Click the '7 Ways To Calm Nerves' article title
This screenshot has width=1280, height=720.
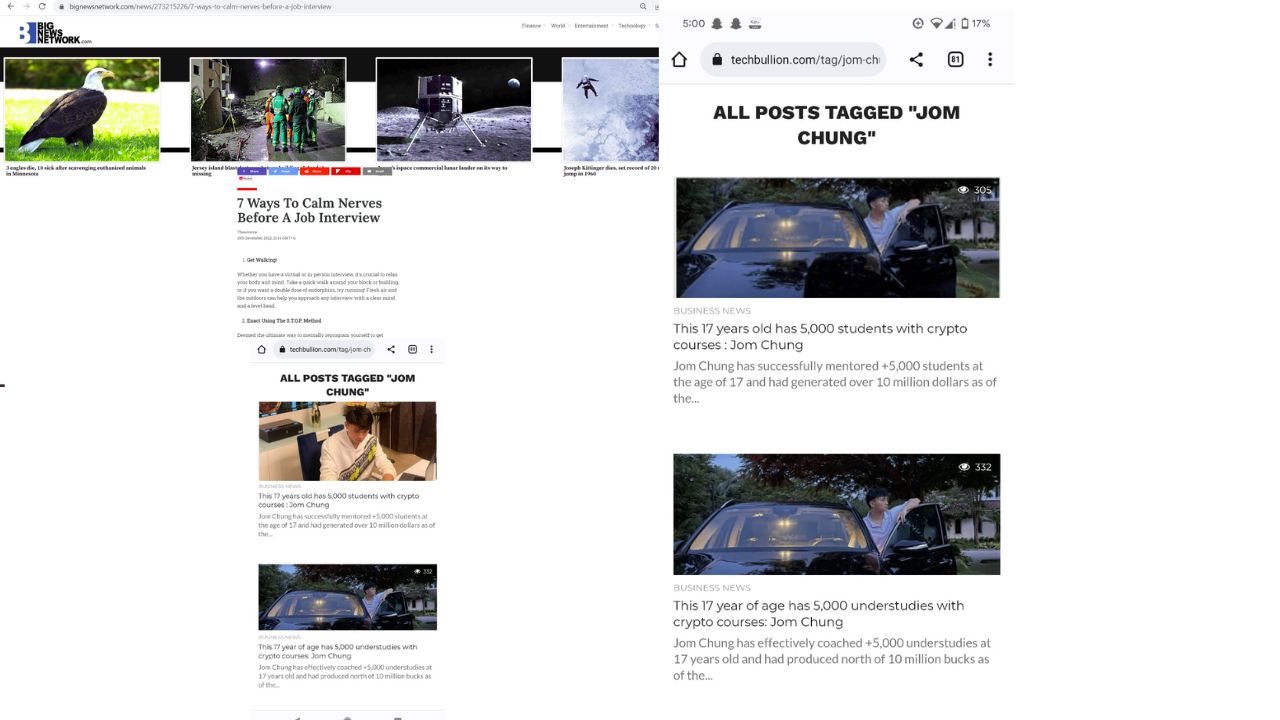pyautogui.click(x=310, y=210)
